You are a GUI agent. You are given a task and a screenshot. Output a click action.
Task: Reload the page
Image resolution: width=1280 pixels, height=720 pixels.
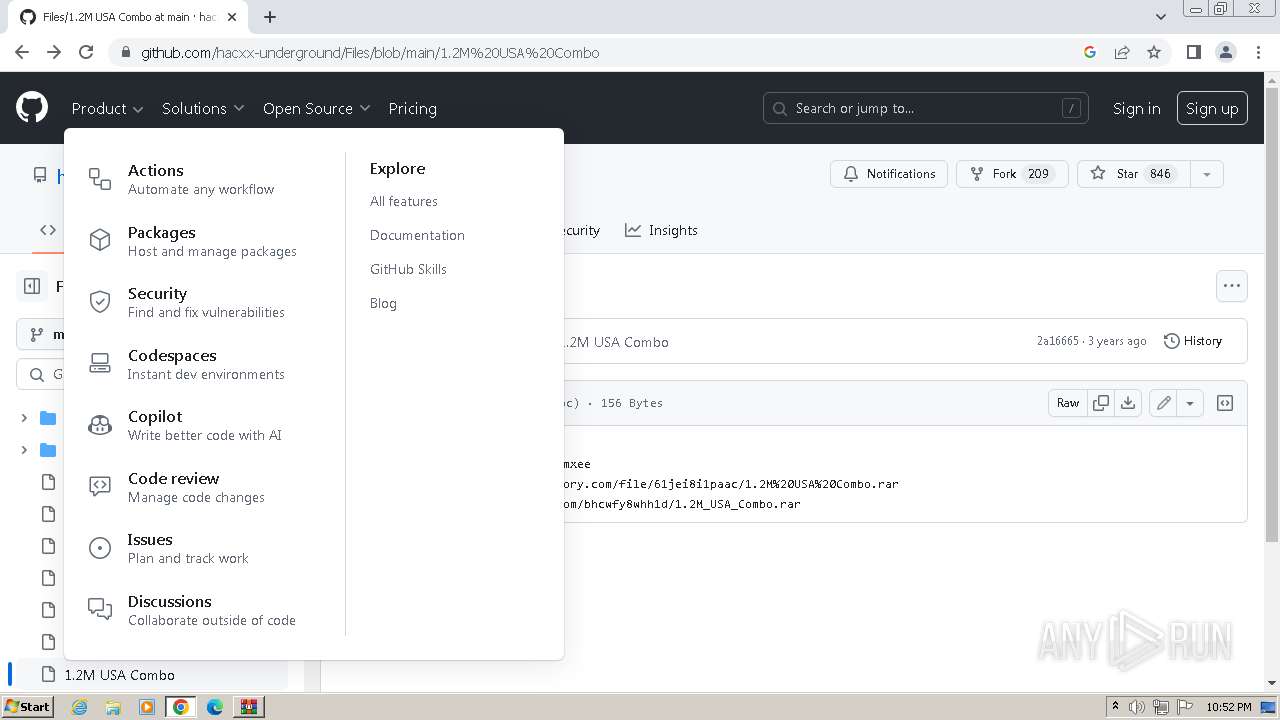[86, 52]
